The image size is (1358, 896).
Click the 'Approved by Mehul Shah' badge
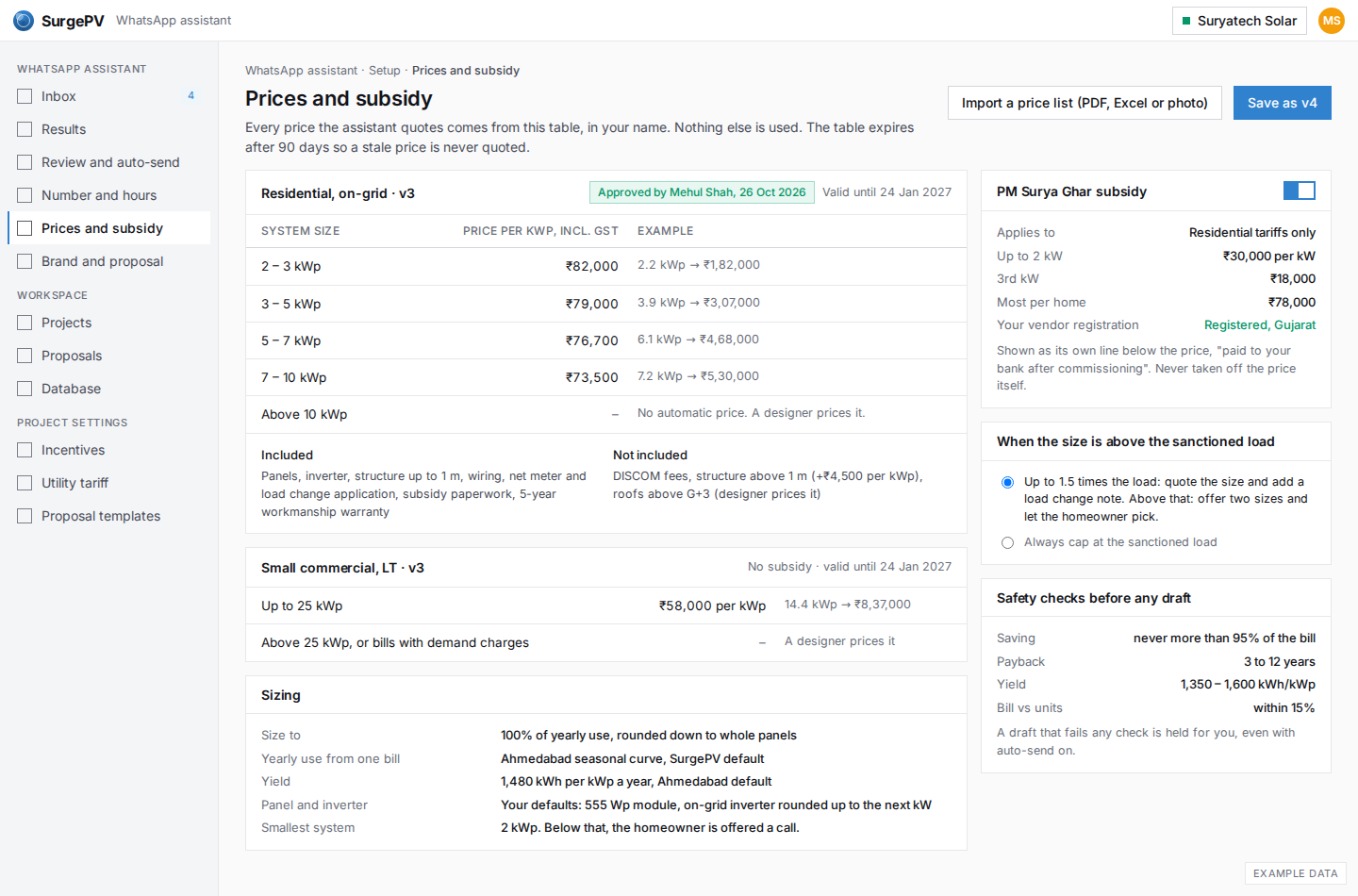click(702, 192)
